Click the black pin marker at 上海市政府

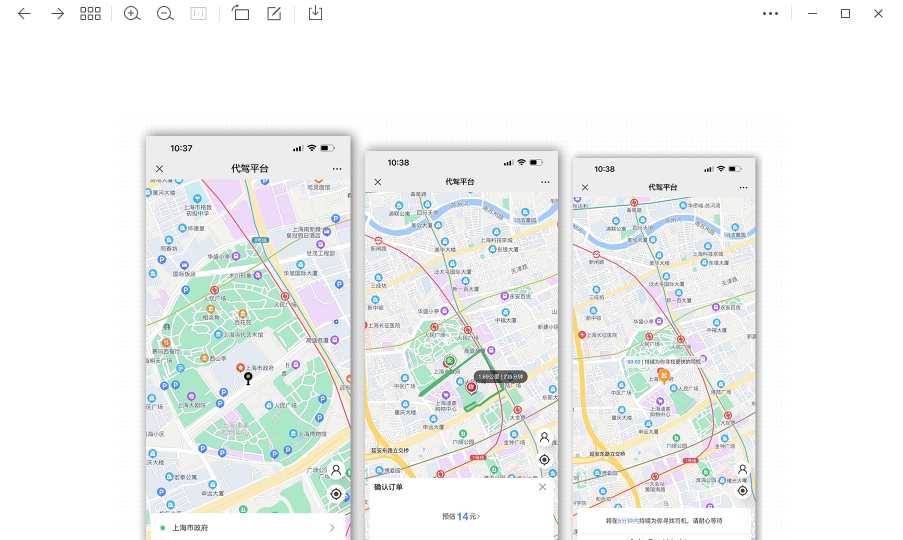pos(249,377)
